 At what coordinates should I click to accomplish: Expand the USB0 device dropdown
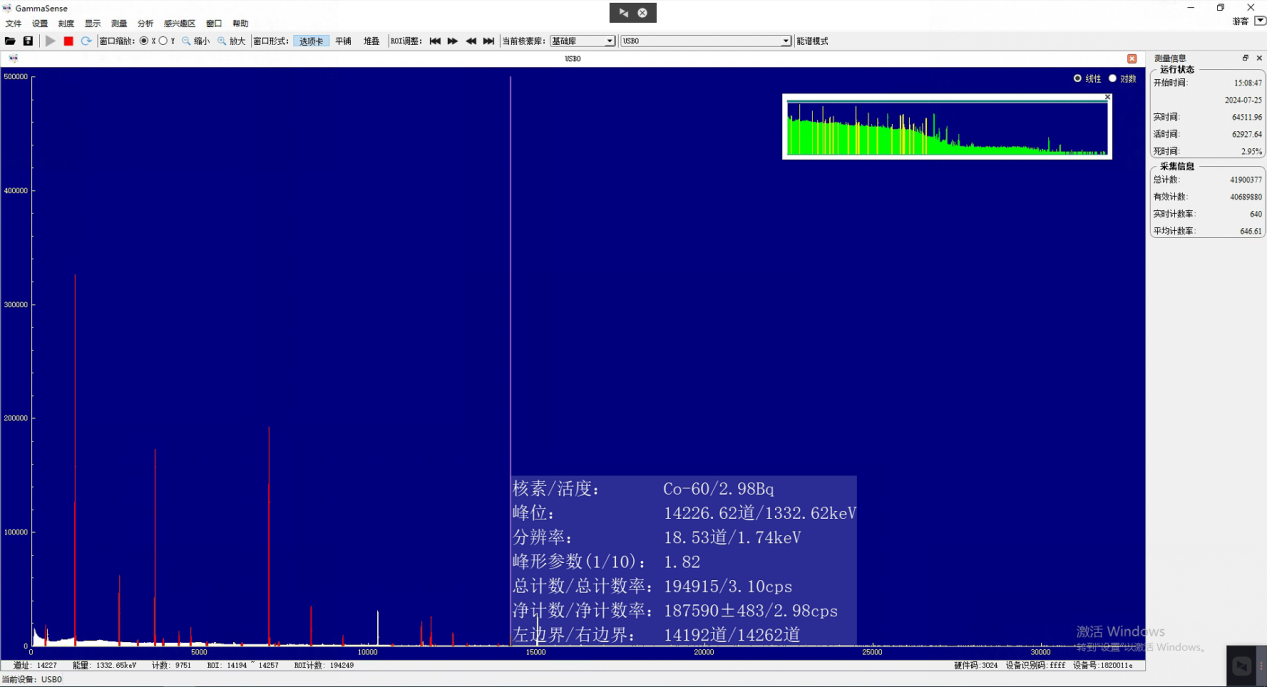coord(706,41)
